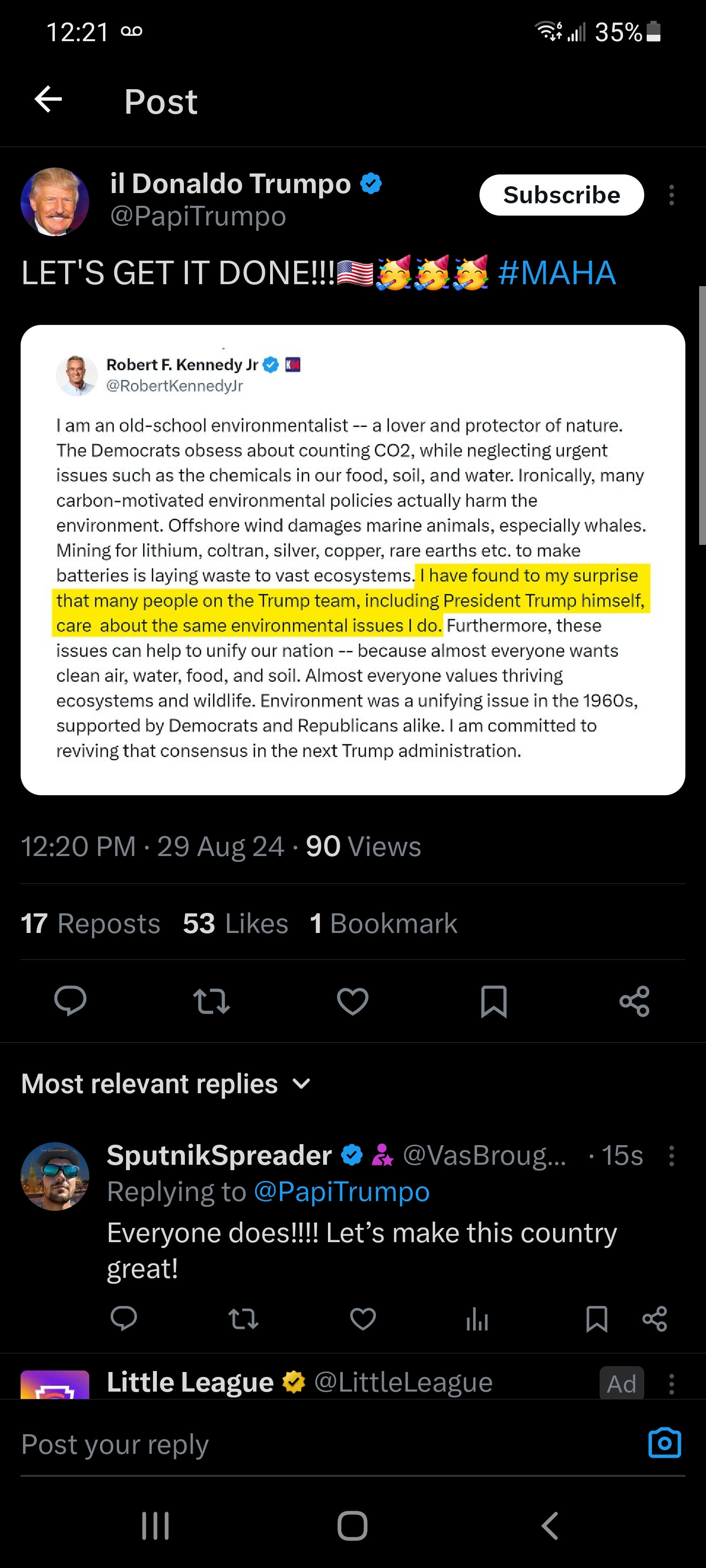Reply to the main post via comment icon

pyautogui.click(x=71, y=1000)
